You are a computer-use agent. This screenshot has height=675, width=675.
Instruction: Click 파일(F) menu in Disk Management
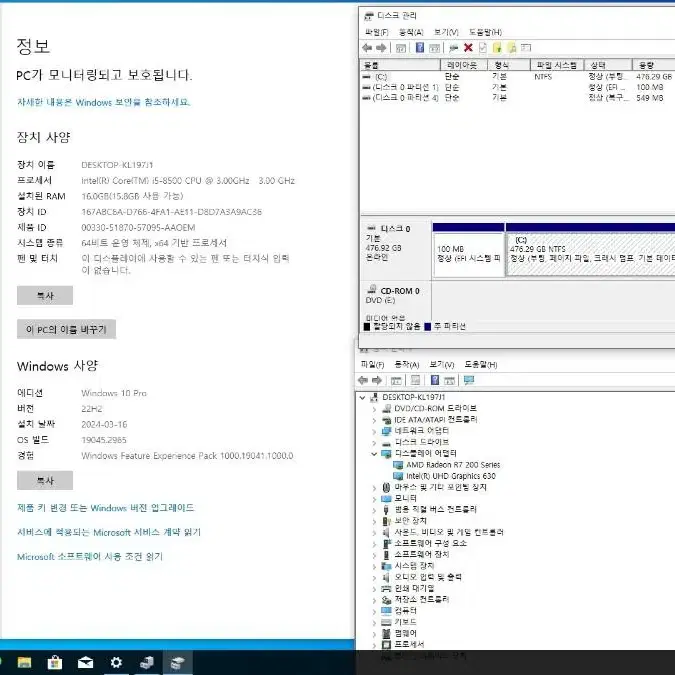click(x=376, y=32)
